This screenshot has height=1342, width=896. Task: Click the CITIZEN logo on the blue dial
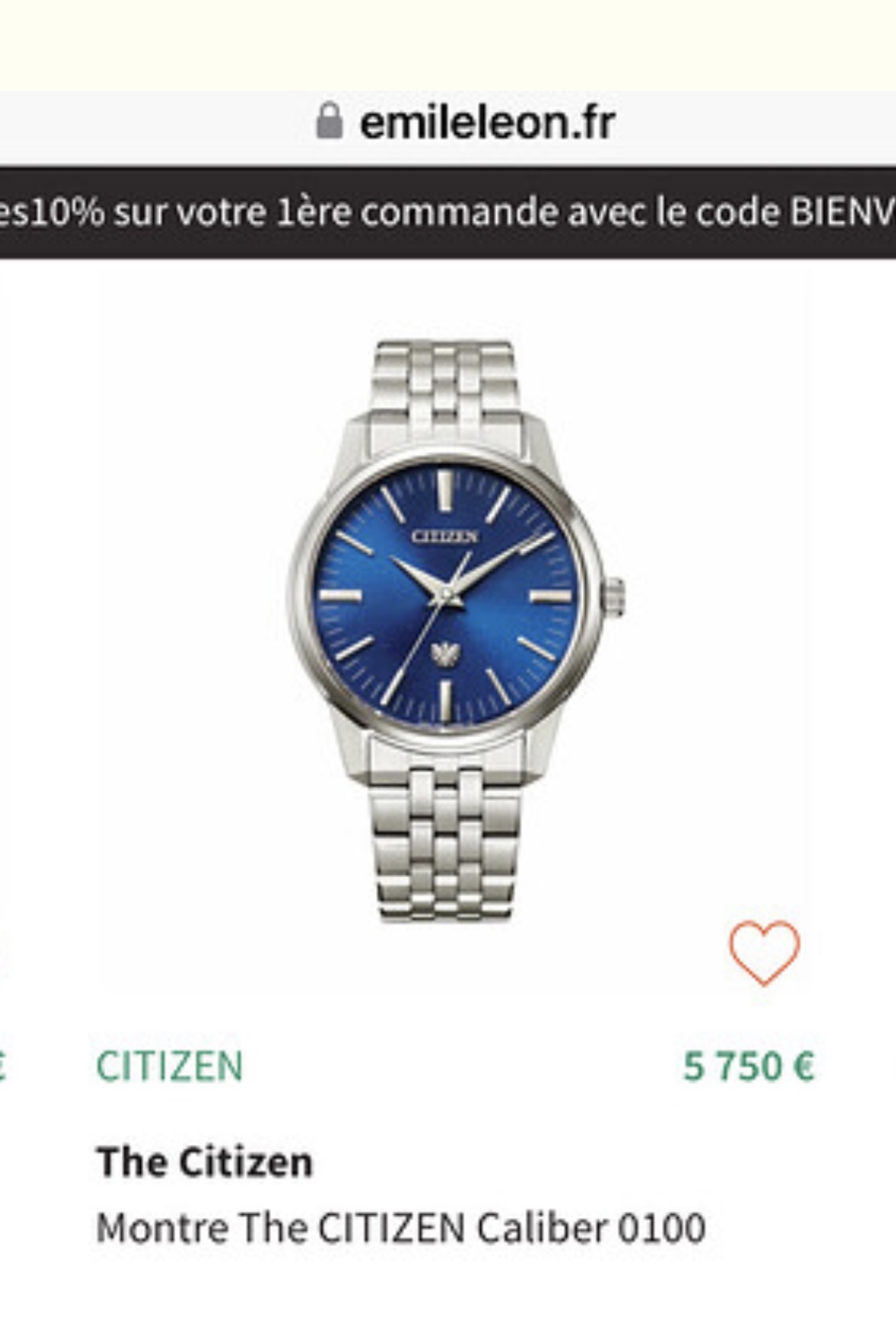coord(444,536)
